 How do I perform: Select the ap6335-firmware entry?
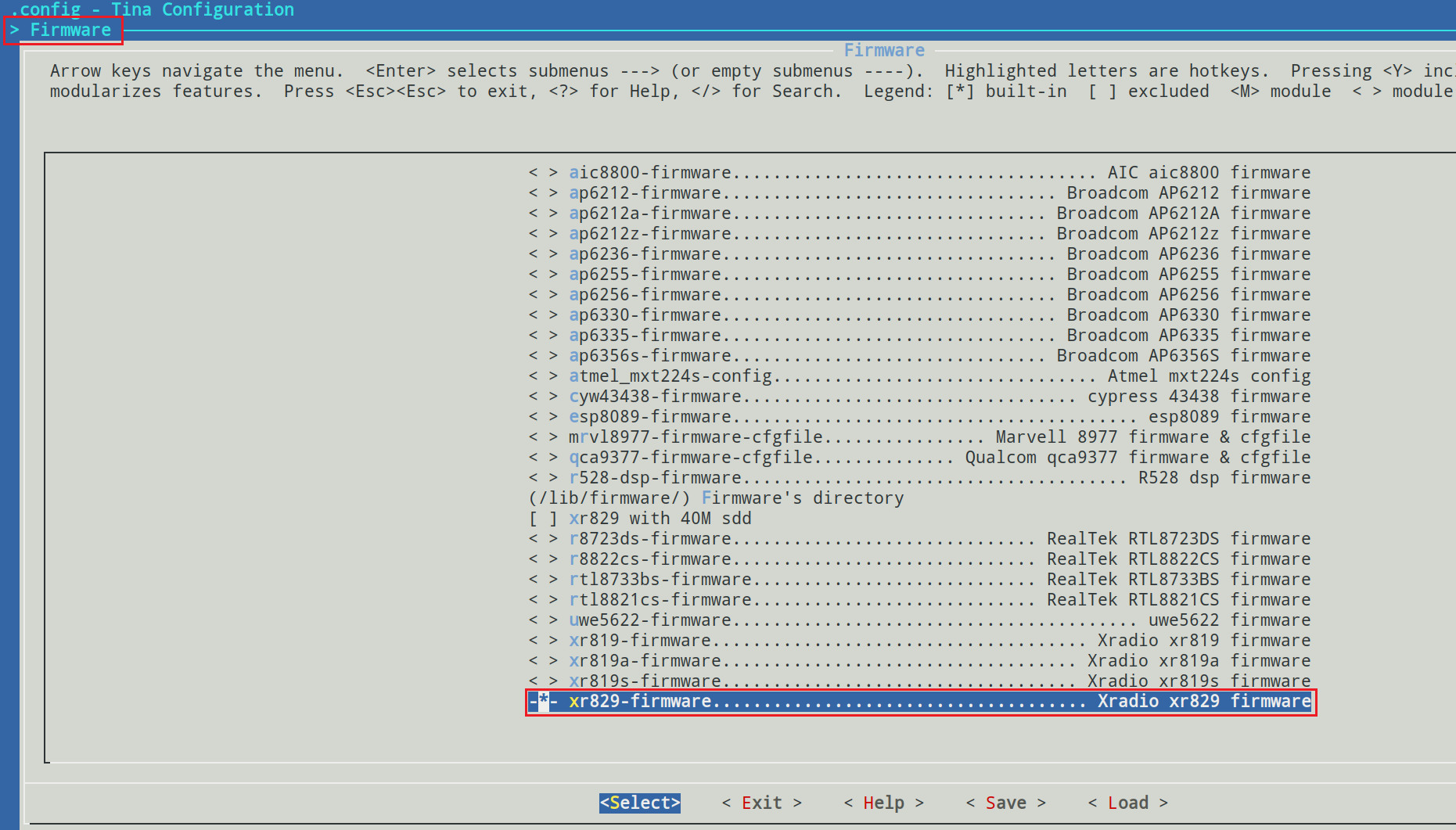[919, 336]
